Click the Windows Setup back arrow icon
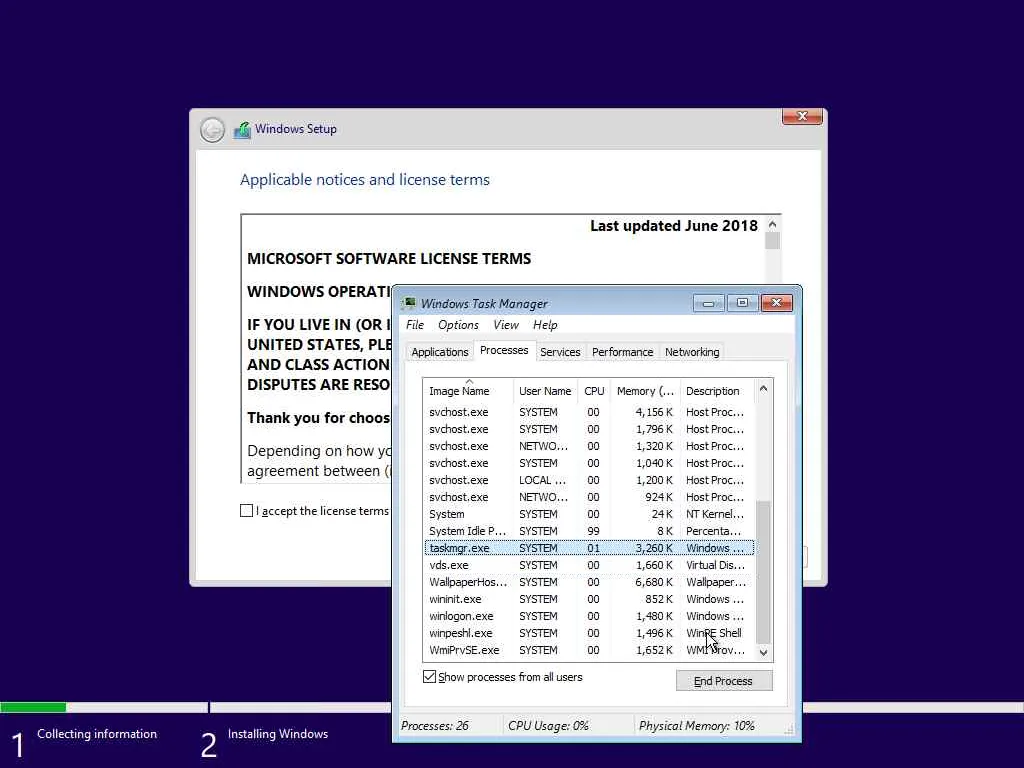This screenshot has height=768, width=1024. point(212,130)
